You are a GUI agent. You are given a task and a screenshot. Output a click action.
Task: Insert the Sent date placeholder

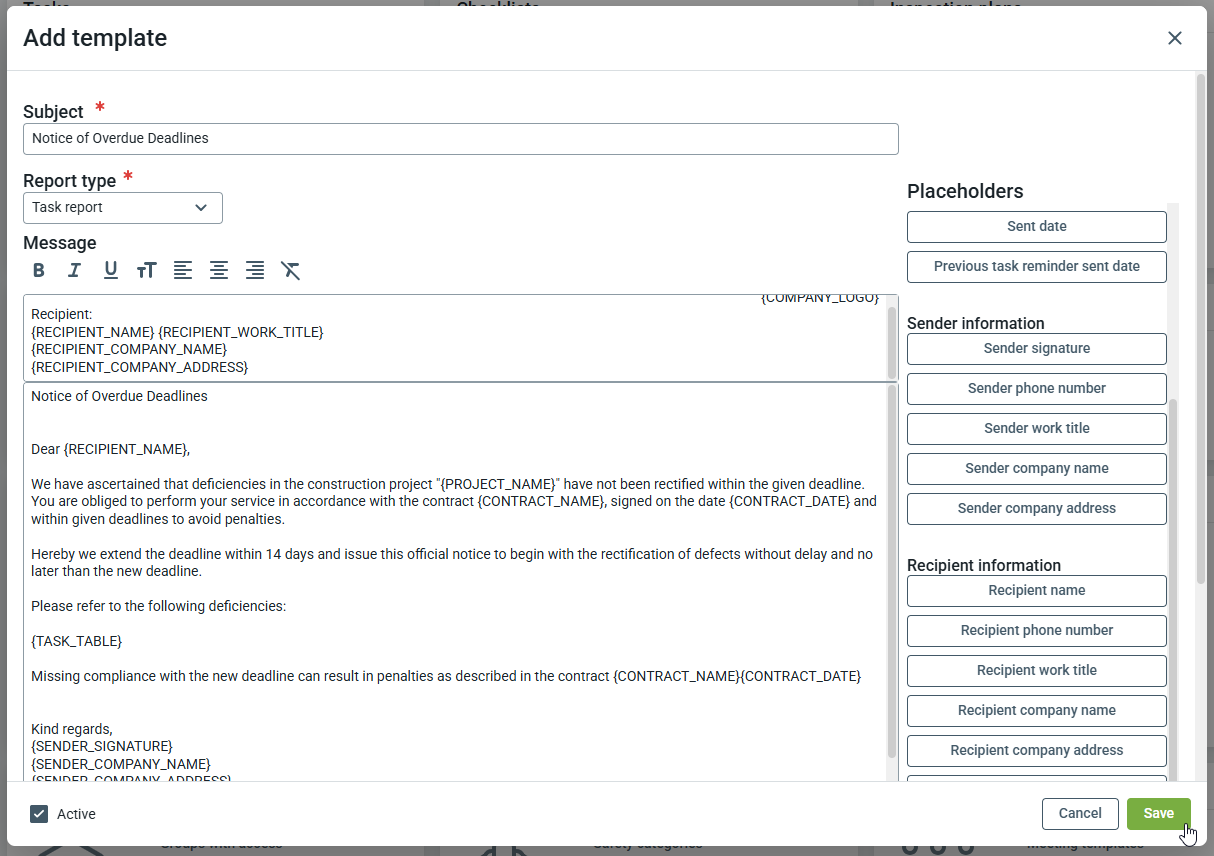(1036, 227)
